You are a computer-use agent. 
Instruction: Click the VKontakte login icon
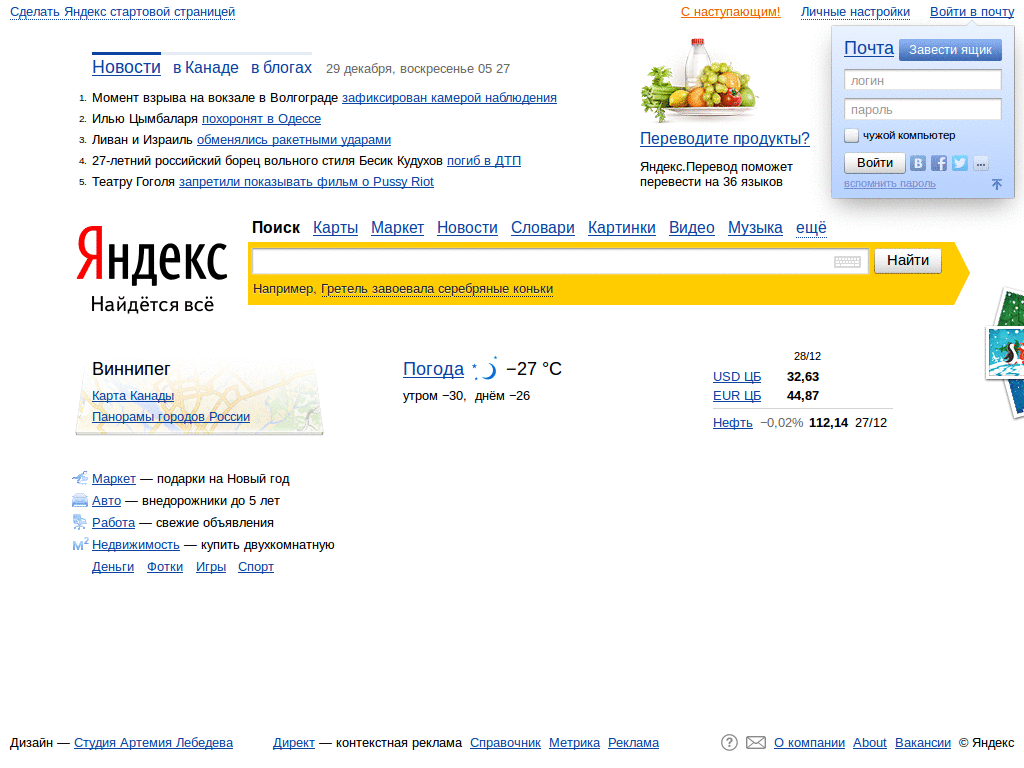[x=918, y=163]
